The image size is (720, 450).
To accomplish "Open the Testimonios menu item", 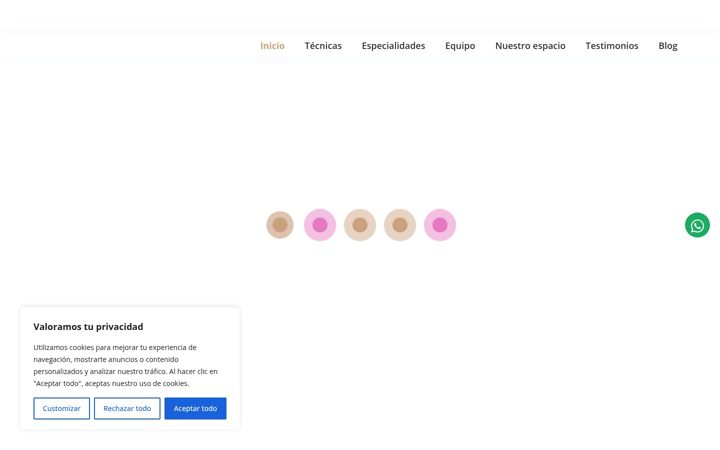I will [x=612, y=46].
